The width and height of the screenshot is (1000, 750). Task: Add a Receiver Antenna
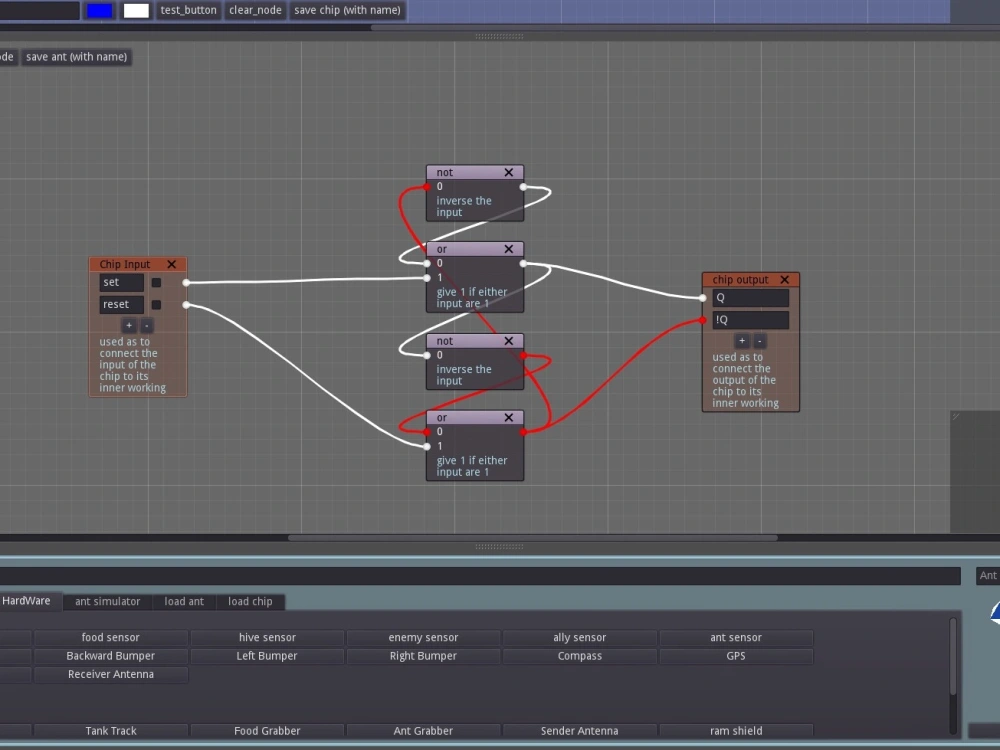point(111,674)
